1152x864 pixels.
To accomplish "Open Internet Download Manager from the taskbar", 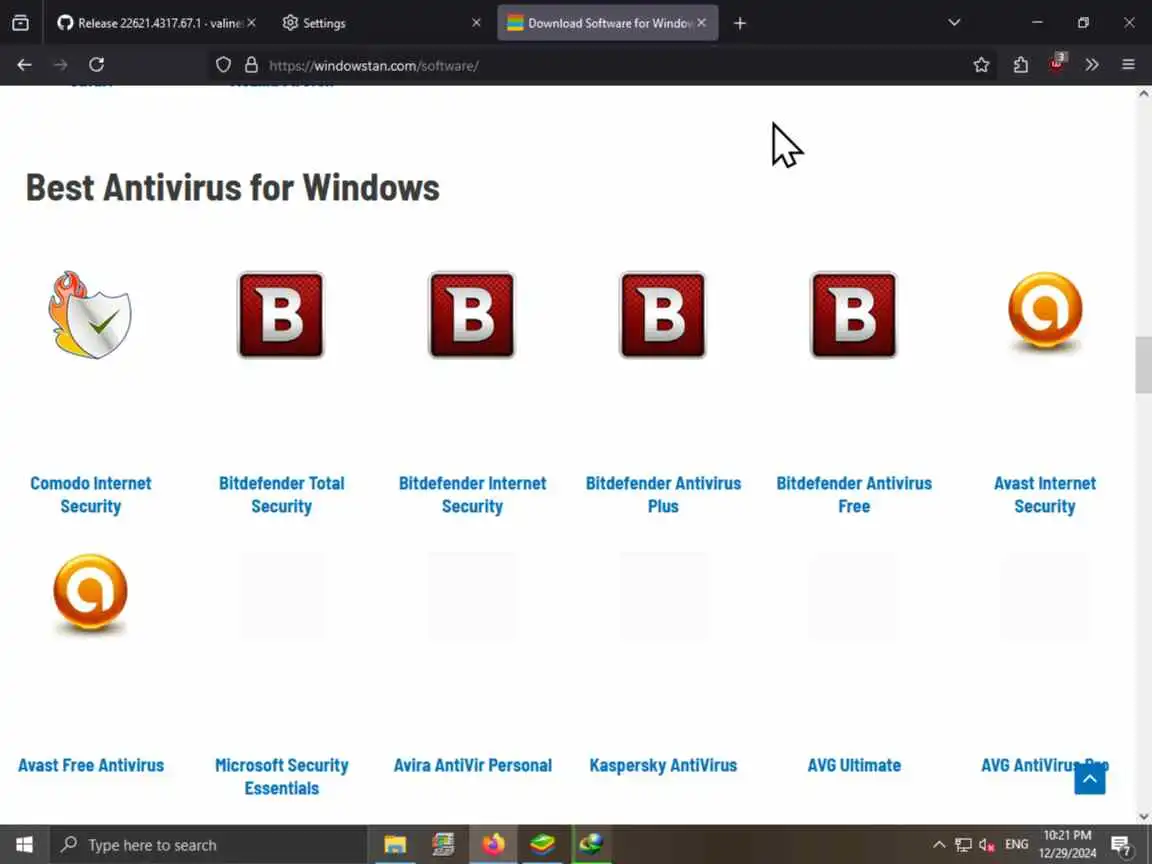I will 591,845.
